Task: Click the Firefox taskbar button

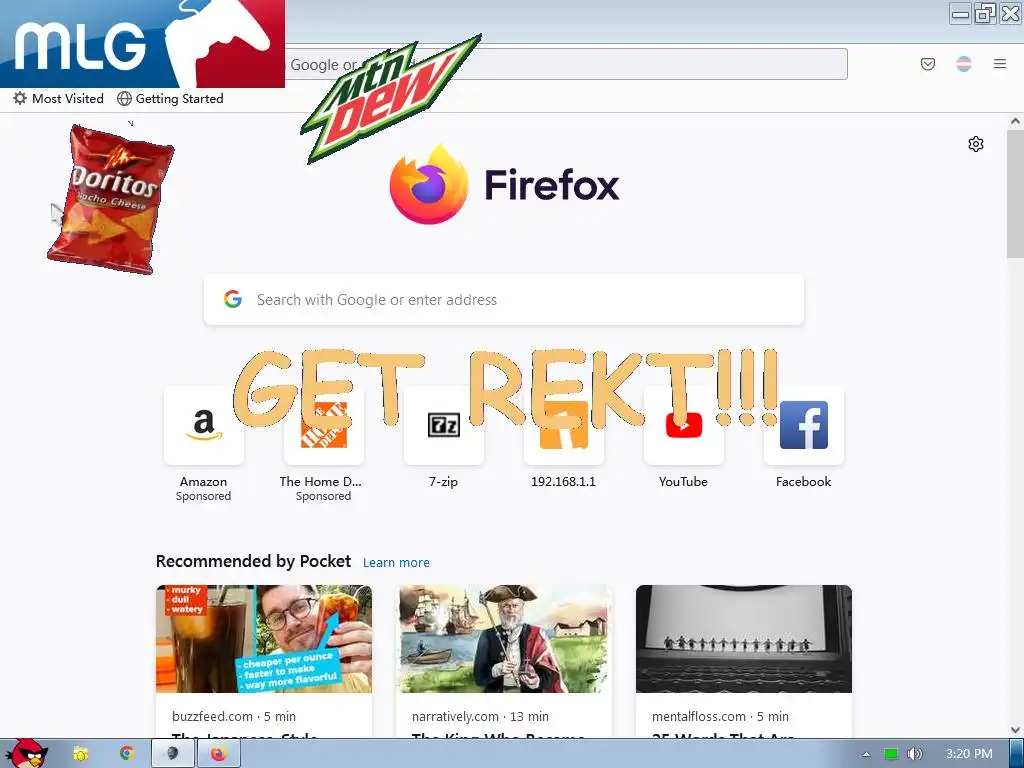Action: click(x=219, y=754)
